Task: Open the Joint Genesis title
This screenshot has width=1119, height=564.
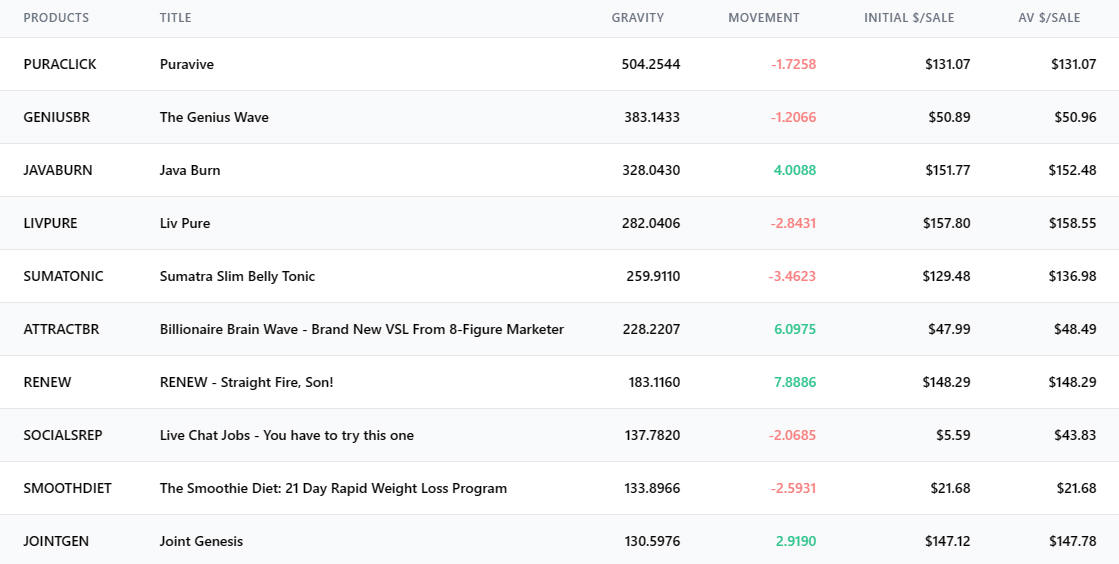Action: click(201, 541)
